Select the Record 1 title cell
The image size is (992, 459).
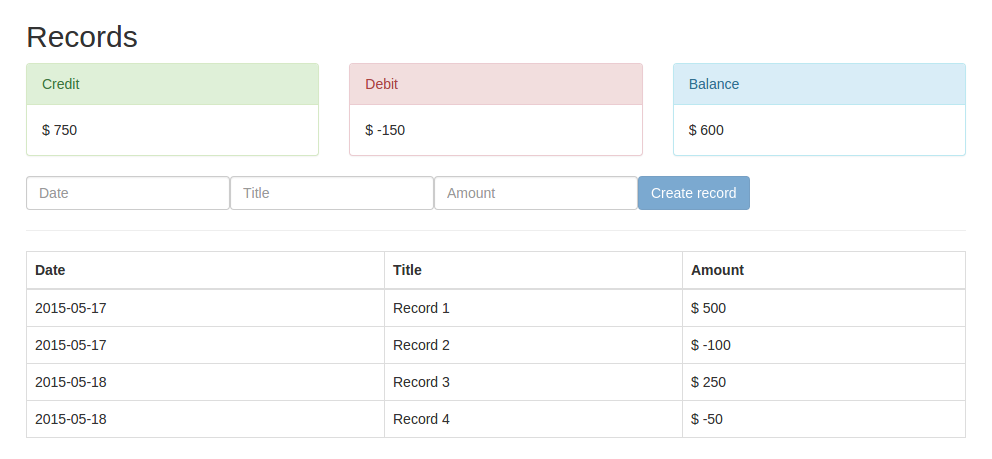pyautogui.click(x=421, y=308)
